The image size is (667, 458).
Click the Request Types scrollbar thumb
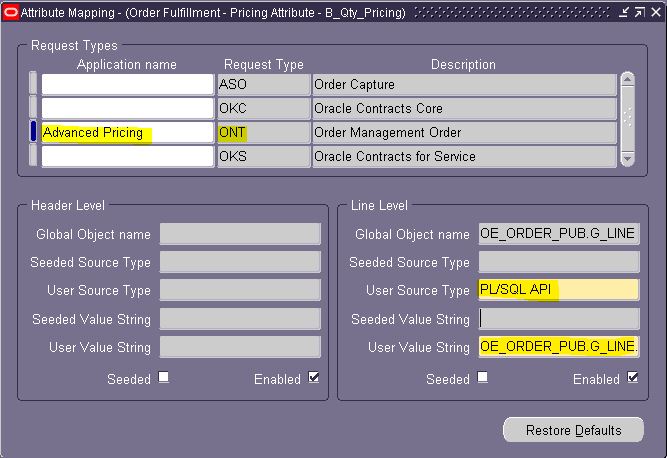point(627,117)
